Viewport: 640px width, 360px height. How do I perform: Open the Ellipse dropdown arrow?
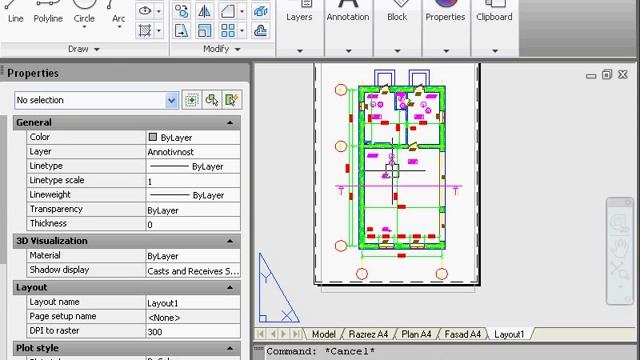[x=159, y=11]
